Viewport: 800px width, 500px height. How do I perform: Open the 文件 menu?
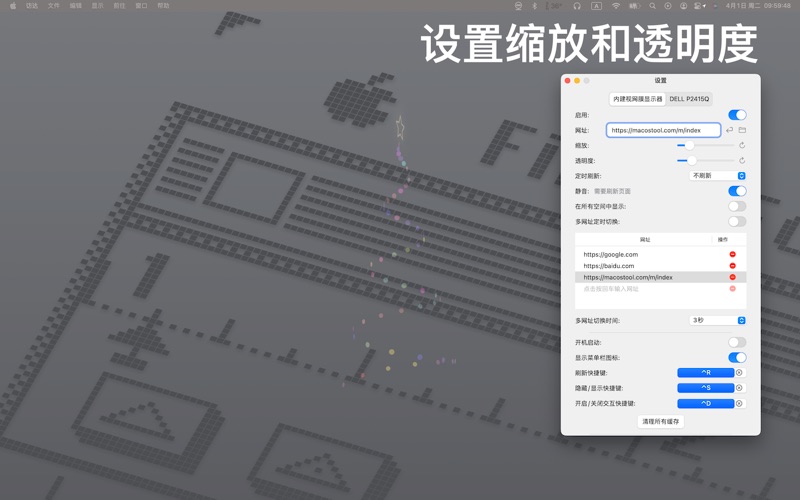[54, 6]
